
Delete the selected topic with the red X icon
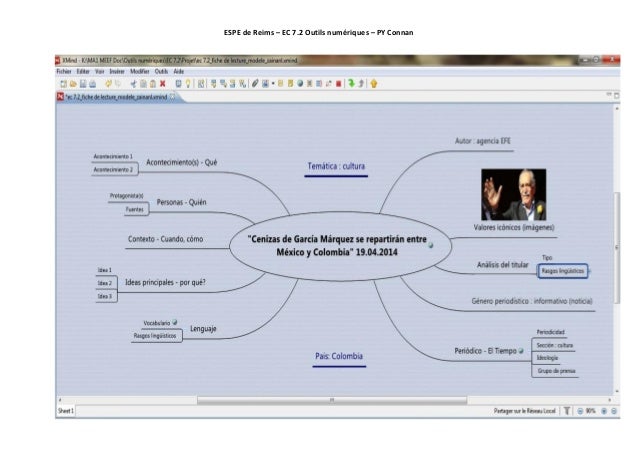[163, 84]
